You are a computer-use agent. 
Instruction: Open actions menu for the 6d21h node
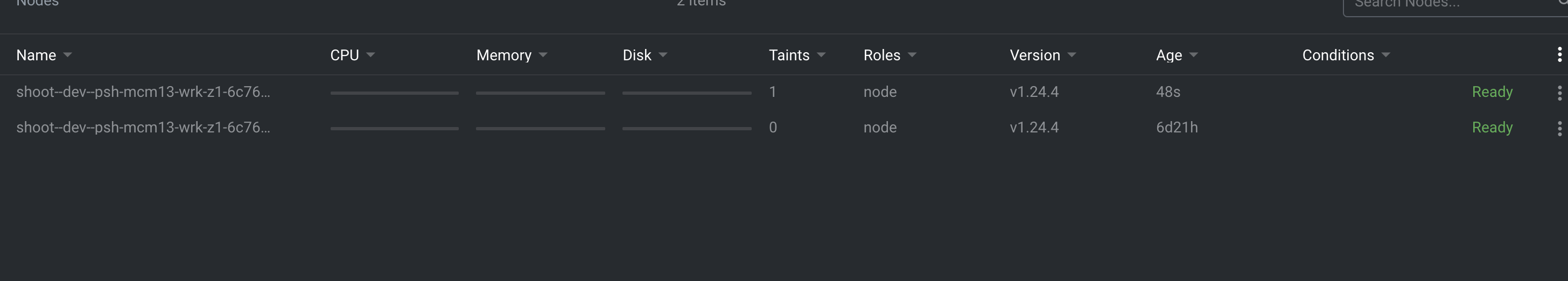[x=1559, y=128]
